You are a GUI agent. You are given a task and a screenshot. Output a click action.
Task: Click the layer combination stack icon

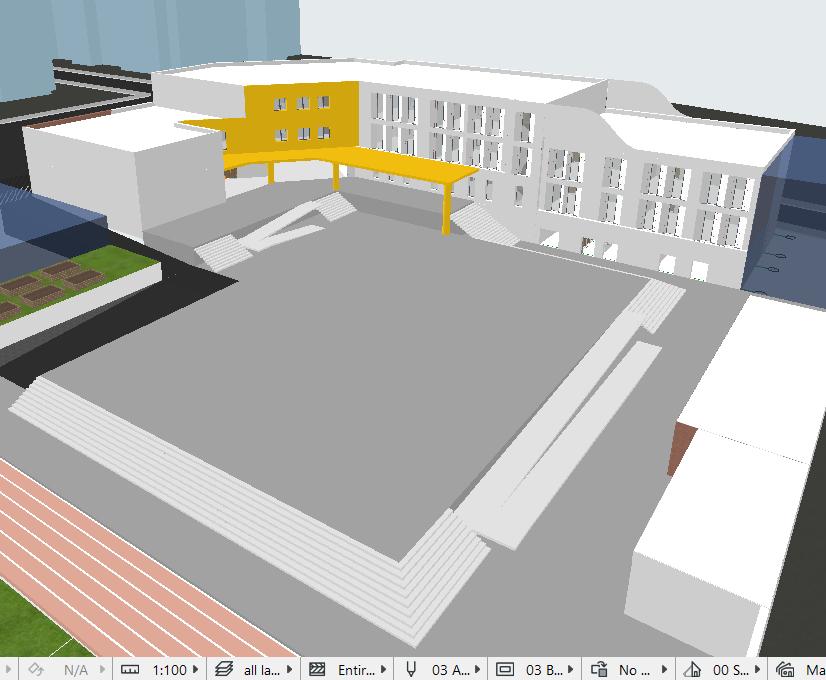tap(223, 669)
